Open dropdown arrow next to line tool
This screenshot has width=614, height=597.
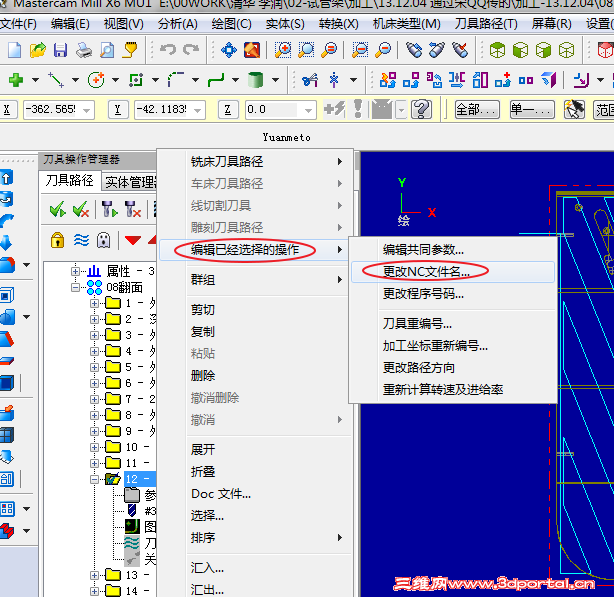[x=75, y=80]
